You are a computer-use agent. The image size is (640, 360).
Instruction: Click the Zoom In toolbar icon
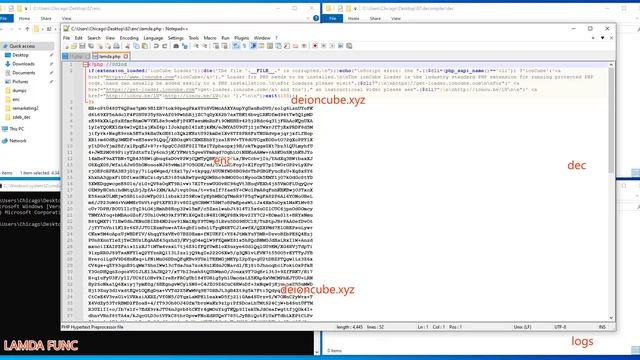point(196,46)
